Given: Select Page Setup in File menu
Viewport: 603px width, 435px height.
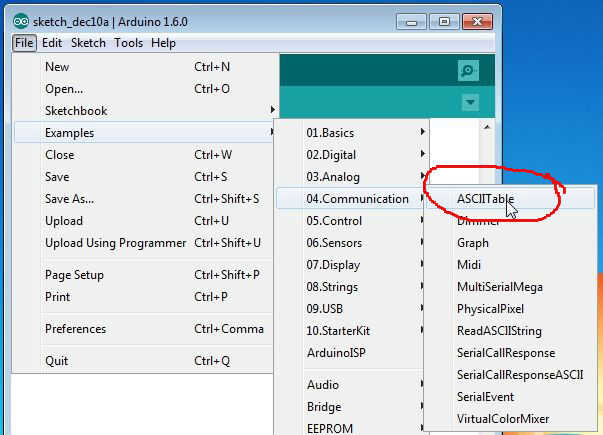Looking at the screenshot, I should (143, 275).
